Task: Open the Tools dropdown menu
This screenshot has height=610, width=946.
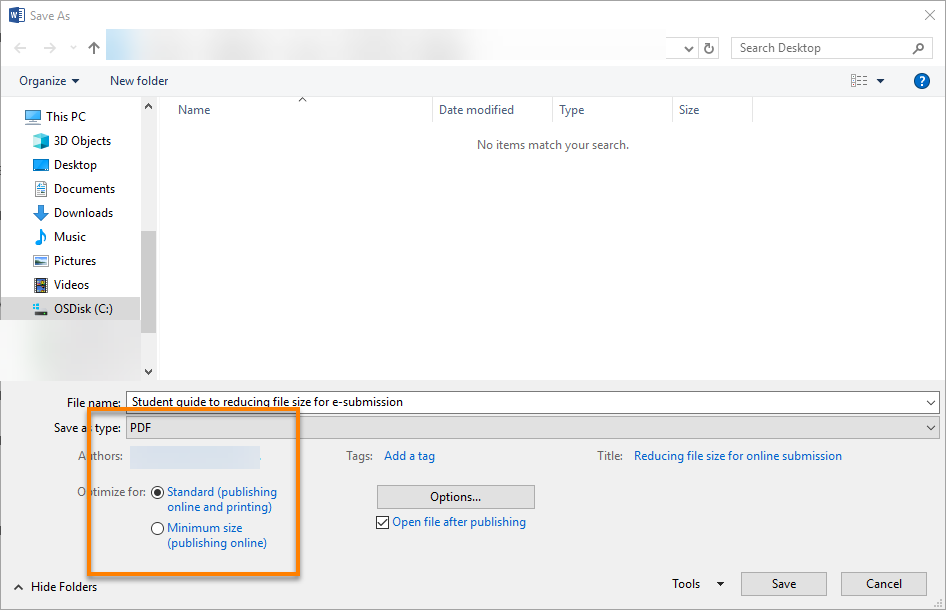Action: 698,584
